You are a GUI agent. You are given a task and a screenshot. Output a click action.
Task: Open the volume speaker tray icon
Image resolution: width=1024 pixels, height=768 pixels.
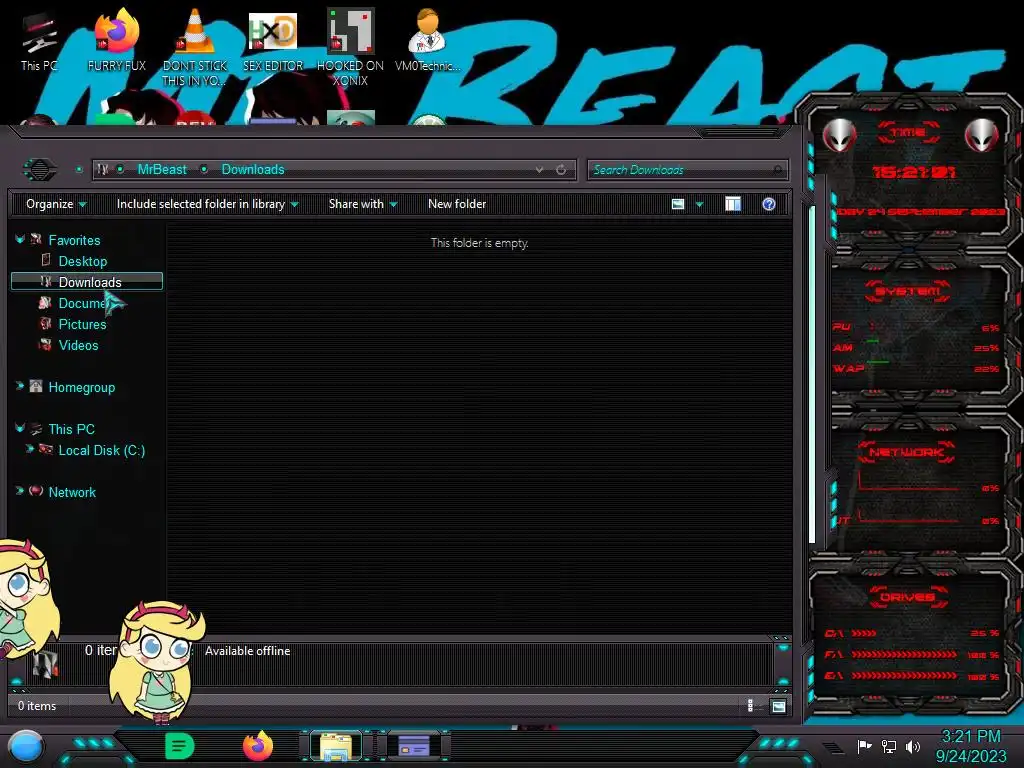(x=913, y=746)
